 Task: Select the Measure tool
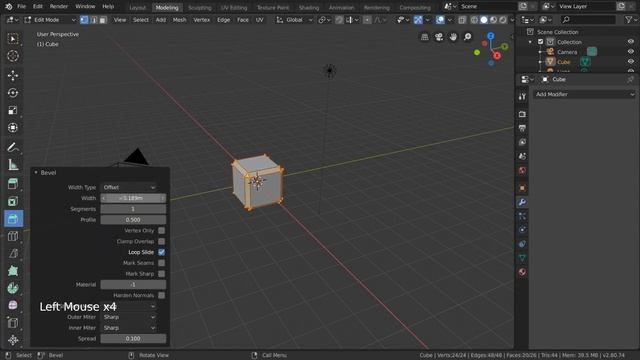point(13,165)
